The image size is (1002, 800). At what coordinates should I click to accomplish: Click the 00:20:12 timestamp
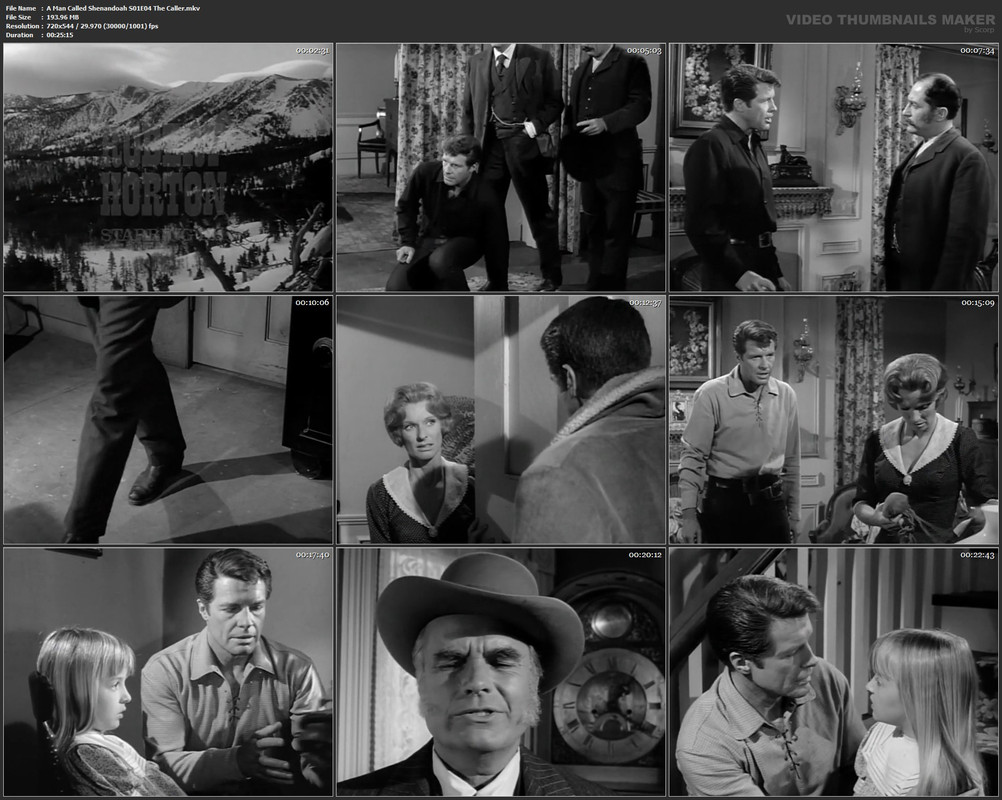click(x=644, y=555)
